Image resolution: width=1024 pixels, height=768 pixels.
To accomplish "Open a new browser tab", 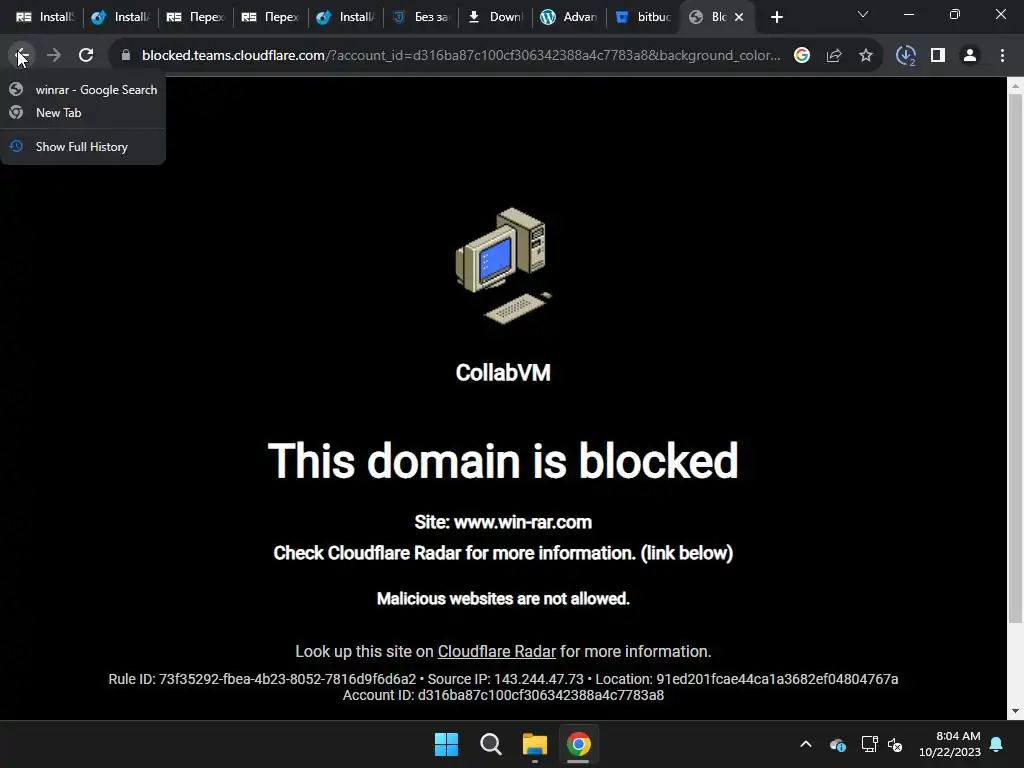I will (776, 17).
